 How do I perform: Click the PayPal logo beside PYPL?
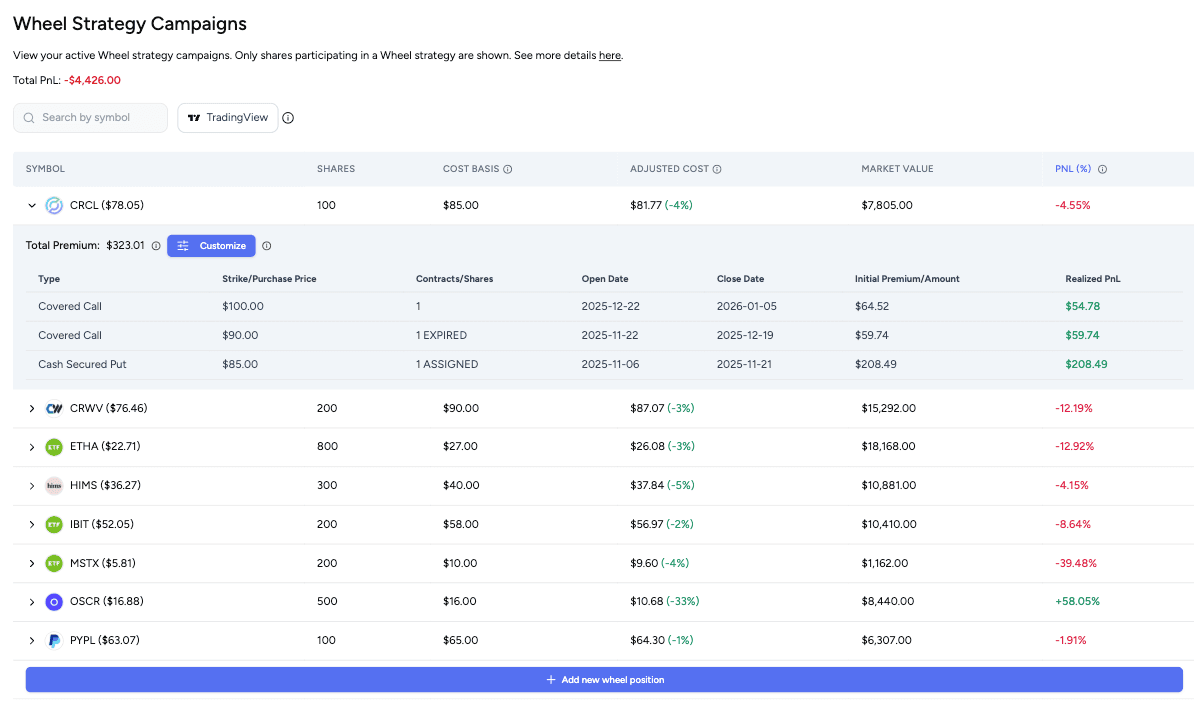coord(54,640)
